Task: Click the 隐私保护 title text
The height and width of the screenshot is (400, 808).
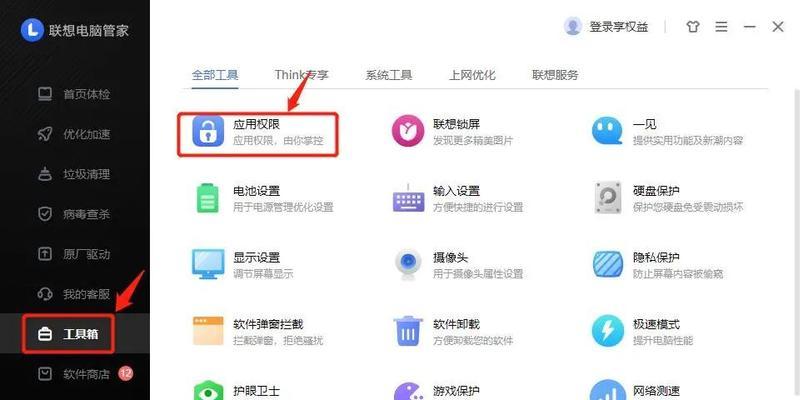Action: [x=656, y=257]
